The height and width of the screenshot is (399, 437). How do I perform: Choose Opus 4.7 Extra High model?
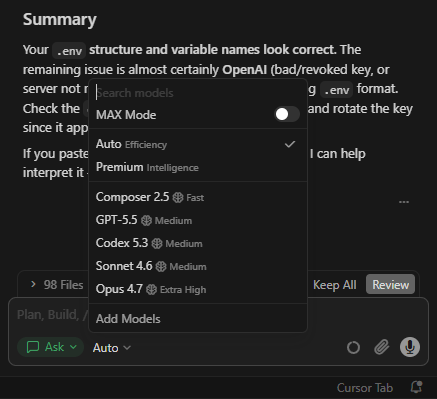[x=198, y=289]
